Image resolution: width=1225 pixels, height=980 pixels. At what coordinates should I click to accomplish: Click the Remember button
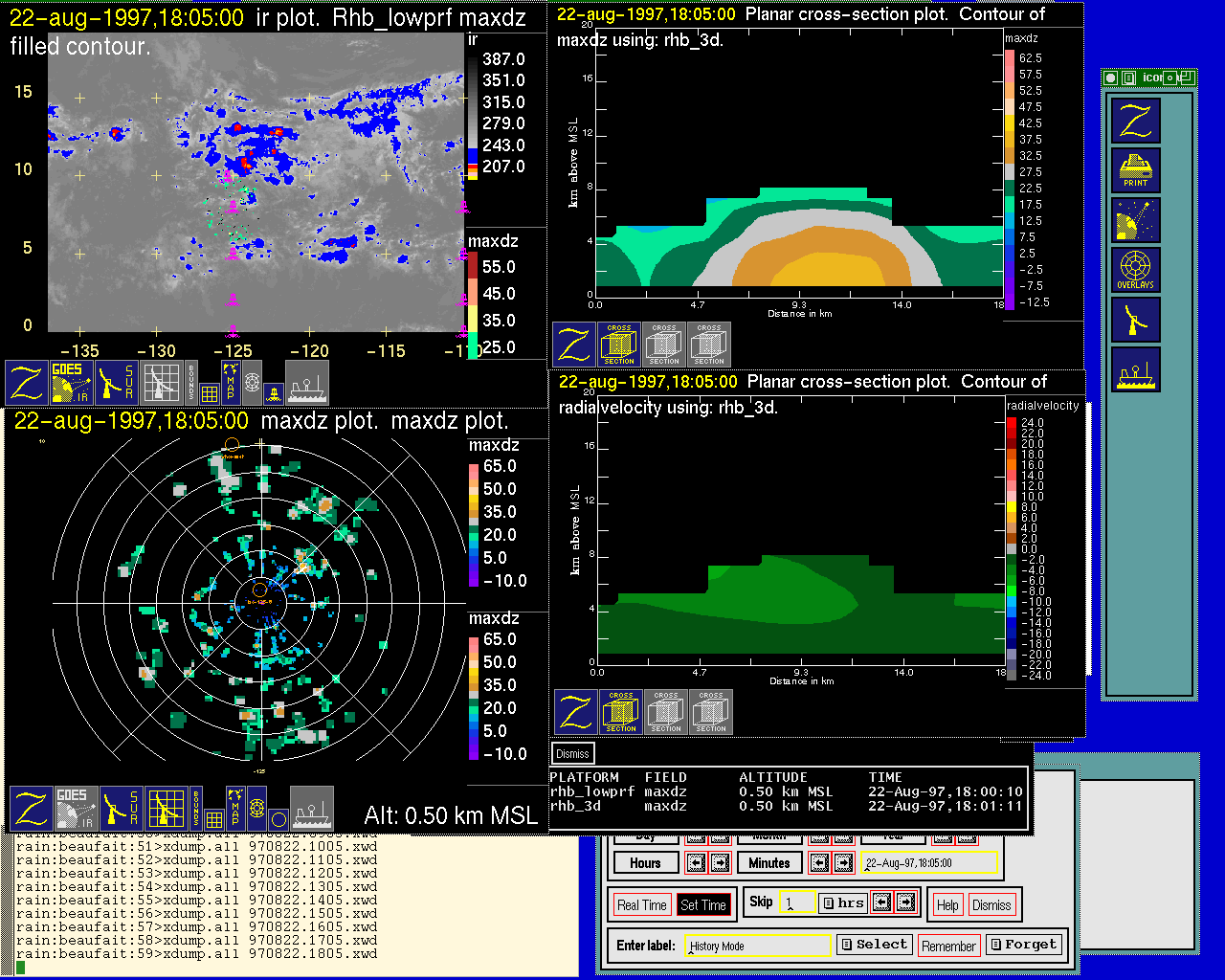pos(948,947)
